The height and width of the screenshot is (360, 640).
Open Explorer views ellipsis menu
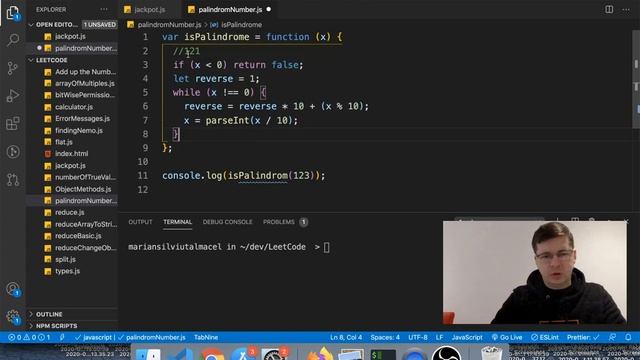click(x=104, y=9)
